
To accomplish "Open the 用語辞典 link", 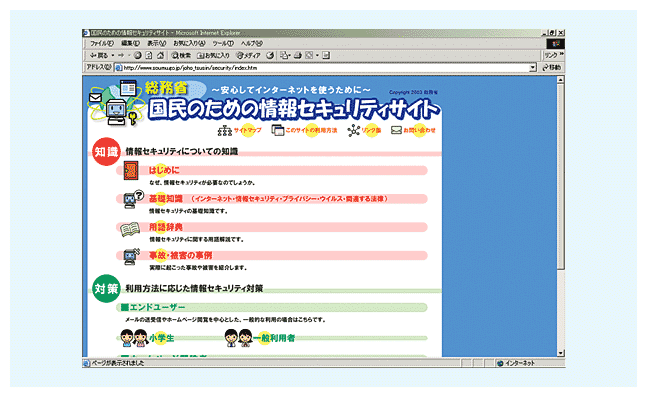I will (x=166, y=227).
